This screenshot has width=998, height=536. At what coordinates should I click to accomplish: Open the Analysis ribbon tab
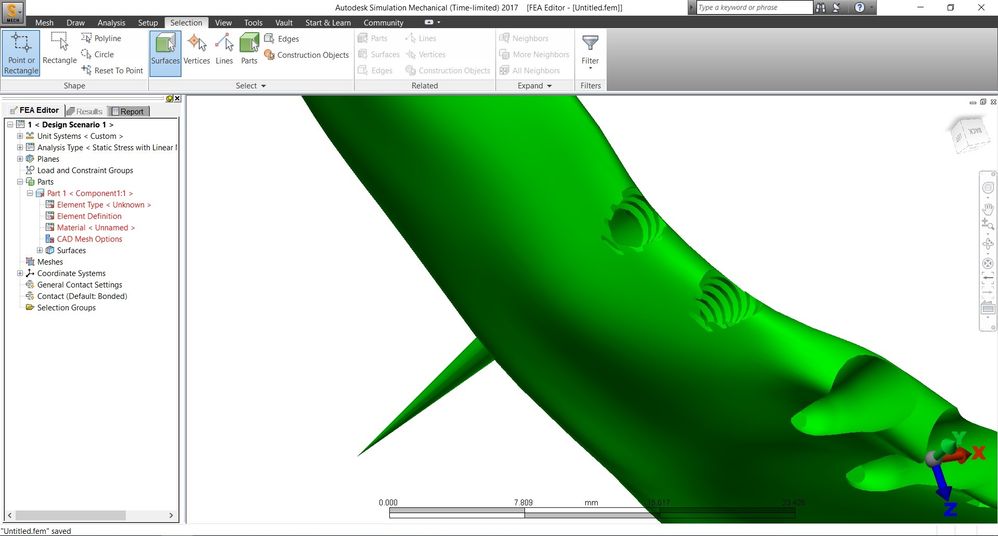click(x=111, y=22)
